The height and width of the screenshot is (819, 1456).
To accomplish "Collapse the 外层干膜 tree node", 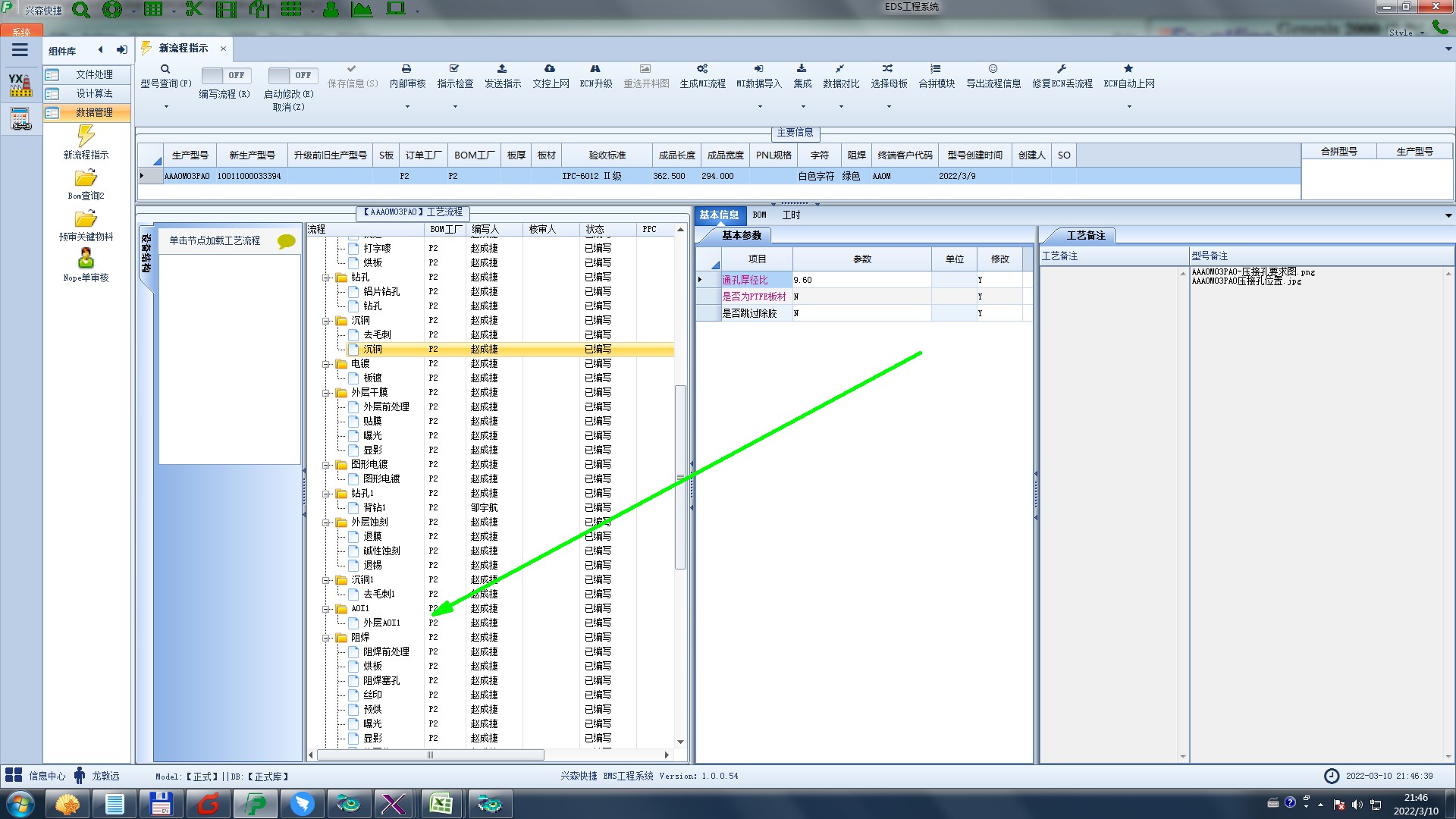I will pyautogui.click(x=326, y=393).
